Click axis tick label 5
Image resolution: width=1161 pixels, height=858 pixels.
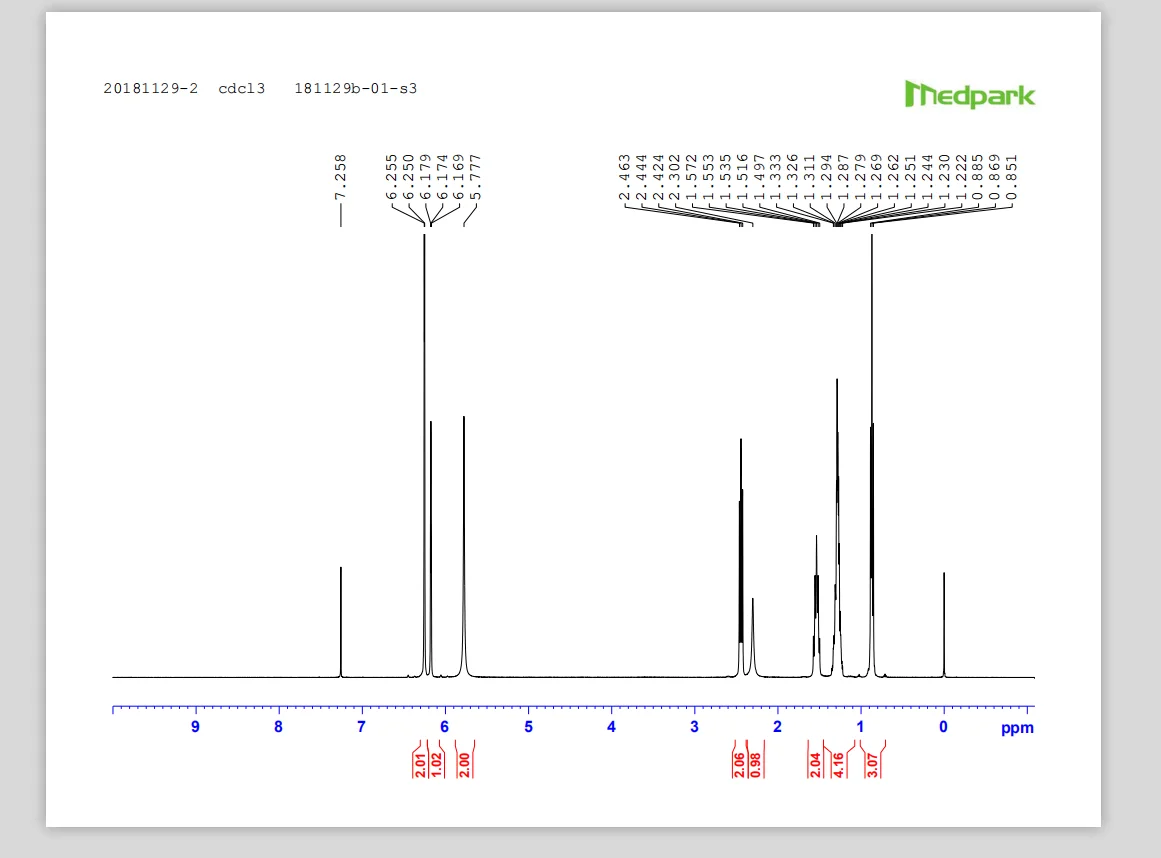point(528,727)
